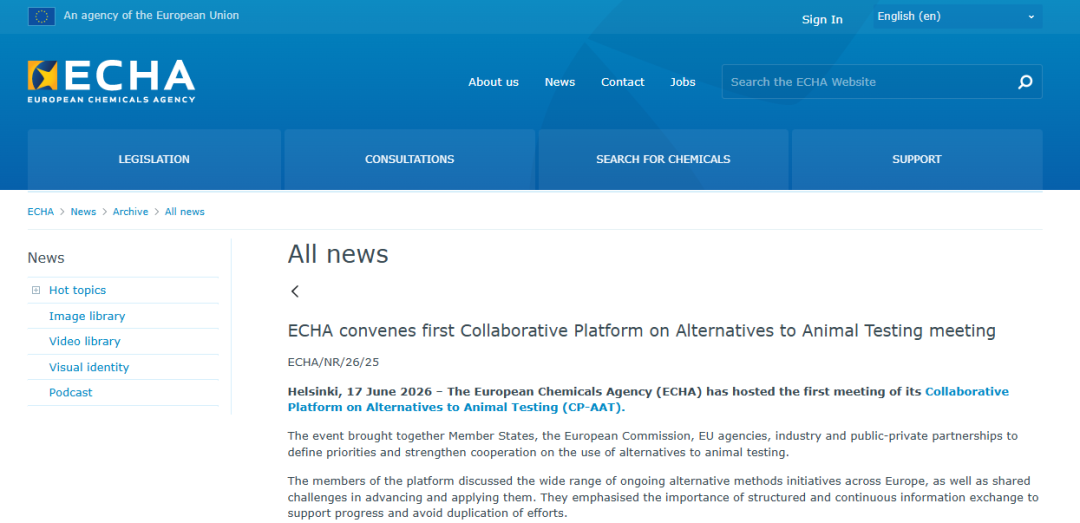Click the All news page heading
Screen dimensions: 1080x523
coord(338,254)
